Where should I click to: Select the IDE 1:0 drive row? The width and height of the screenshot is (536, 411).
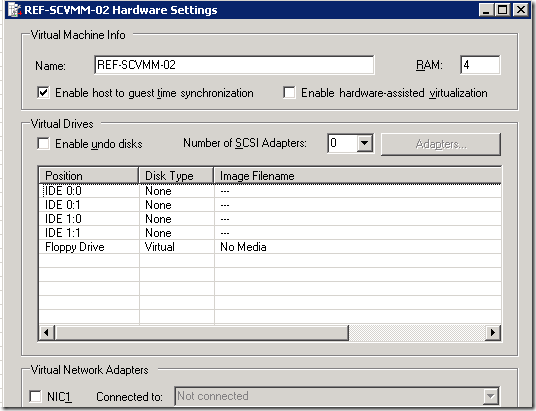(270, 219)
